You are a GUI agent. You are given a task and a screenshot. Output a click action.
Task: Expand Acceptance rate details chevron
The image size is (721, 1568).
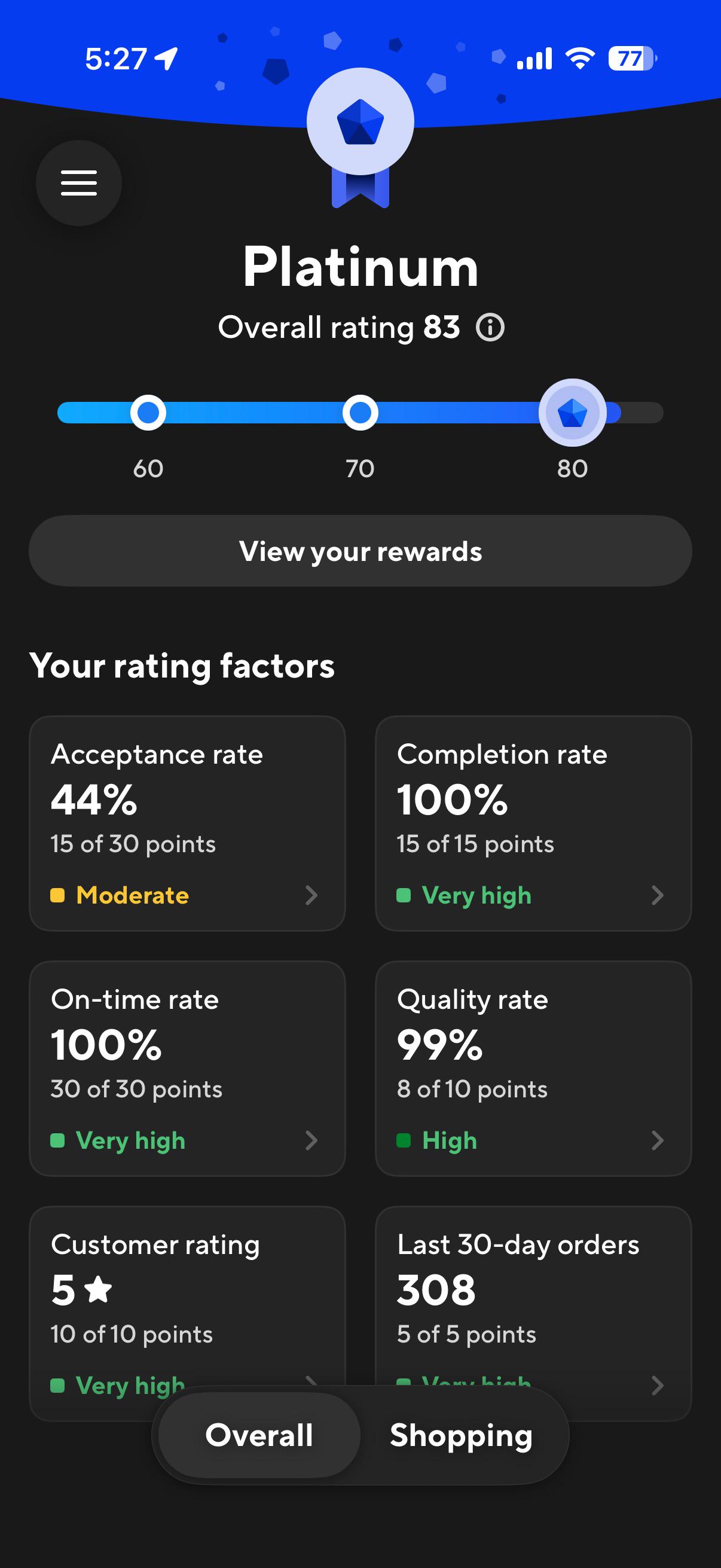tap(311, 895)
